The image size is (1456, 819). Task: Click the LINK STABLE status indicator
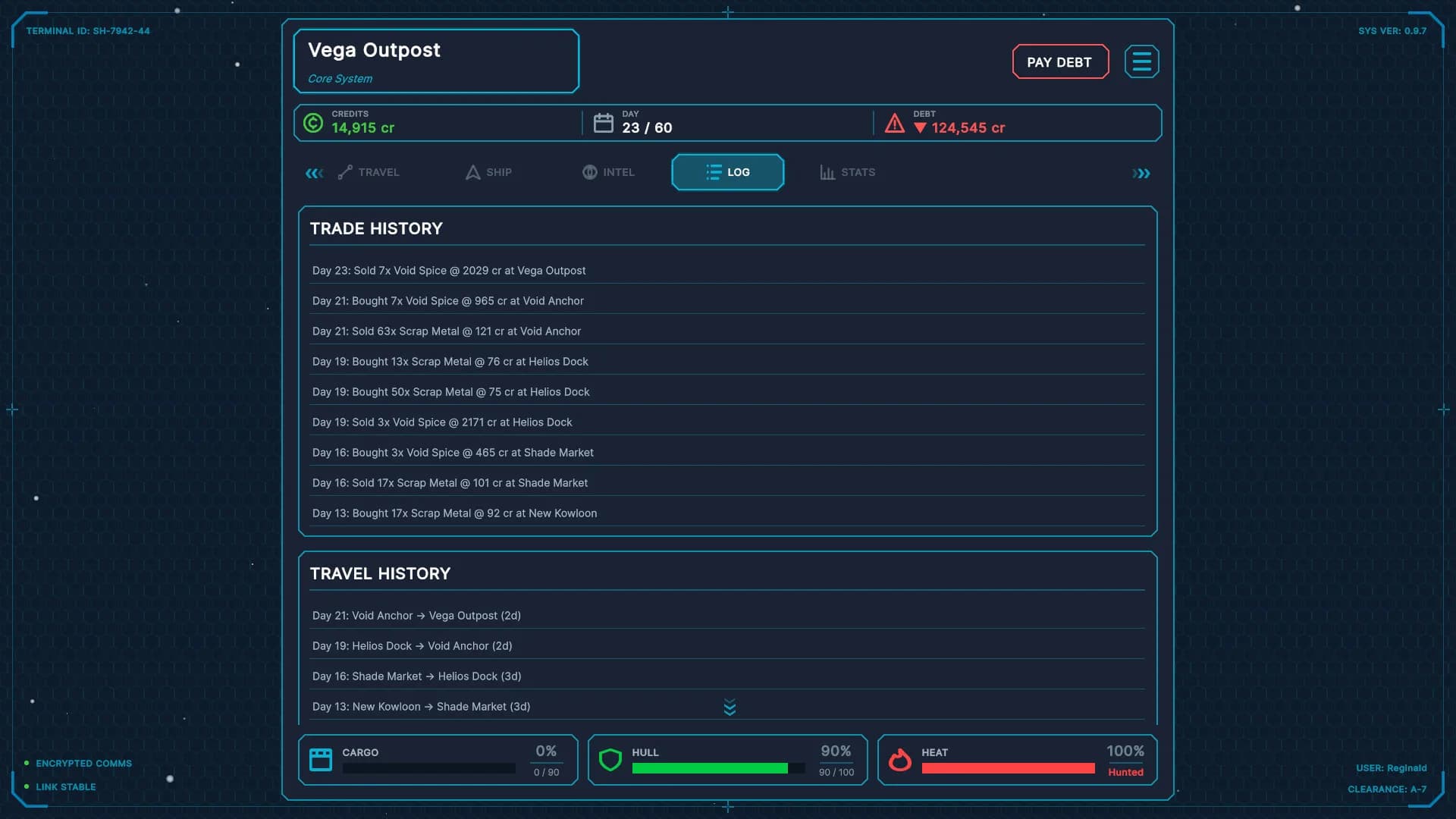click(60, 787)
